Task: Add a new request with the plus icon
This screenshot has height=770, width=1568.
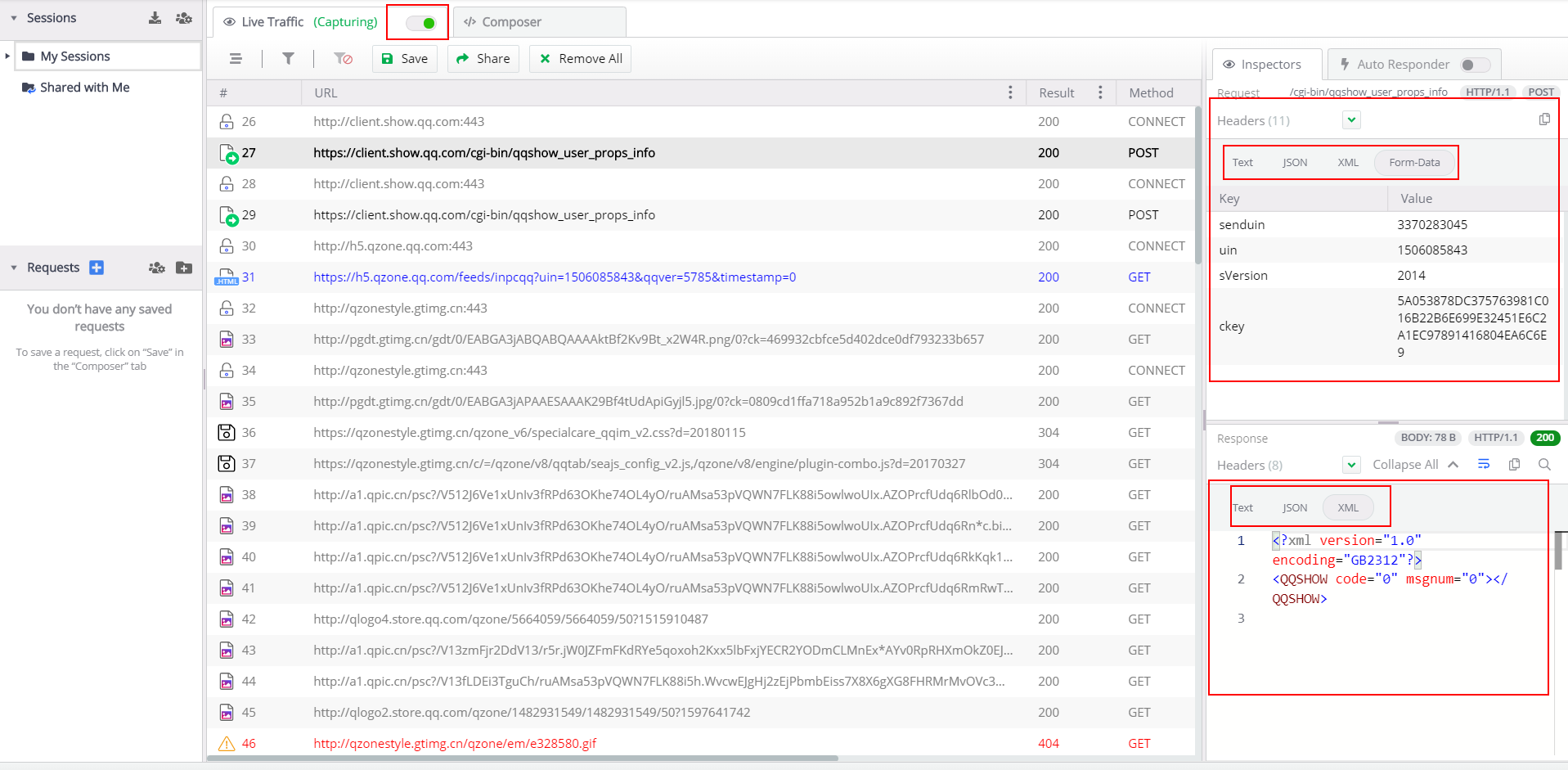Action: point(97,268)
